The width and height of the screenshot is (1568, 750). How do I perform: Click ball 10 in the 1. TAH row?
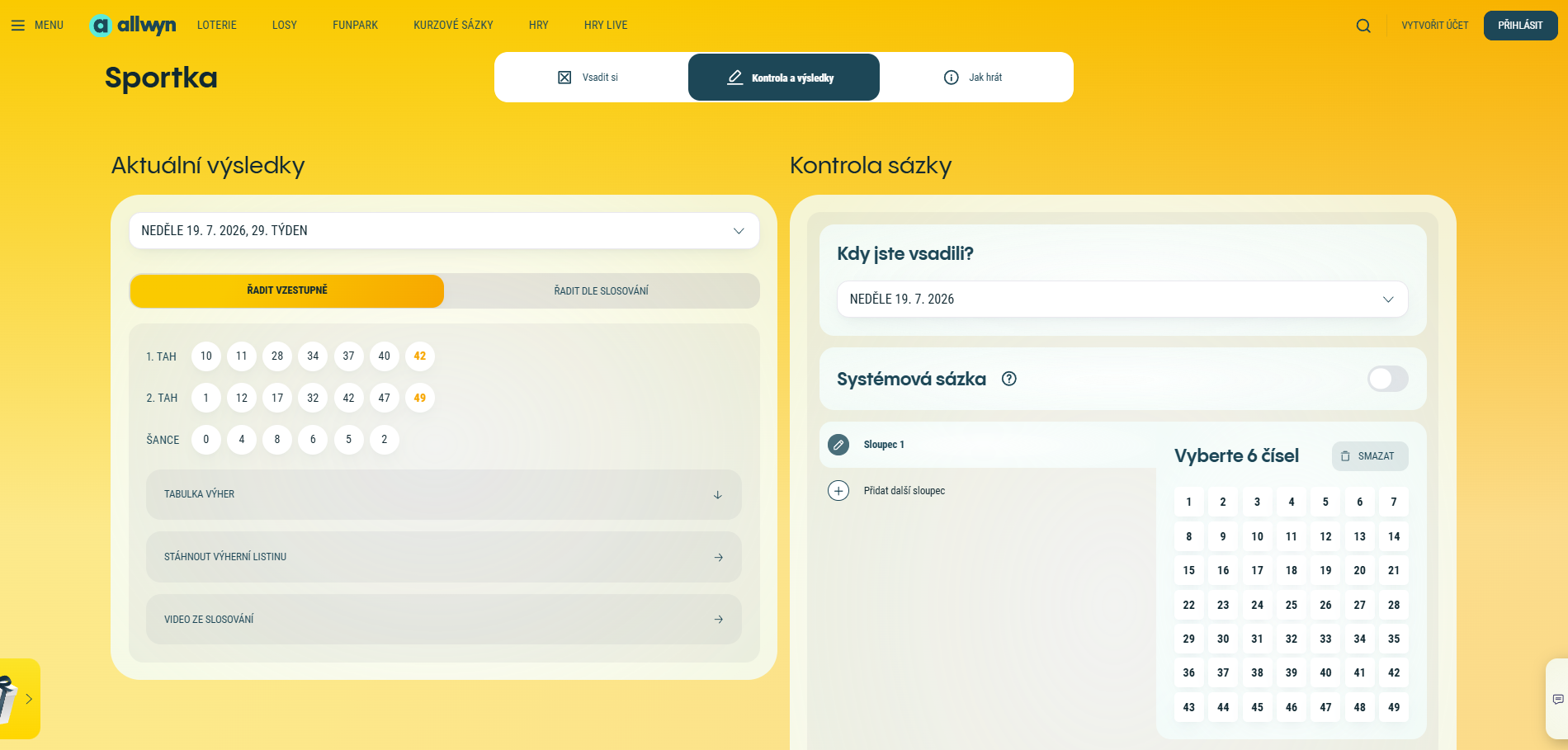click(x=206, y=356)
